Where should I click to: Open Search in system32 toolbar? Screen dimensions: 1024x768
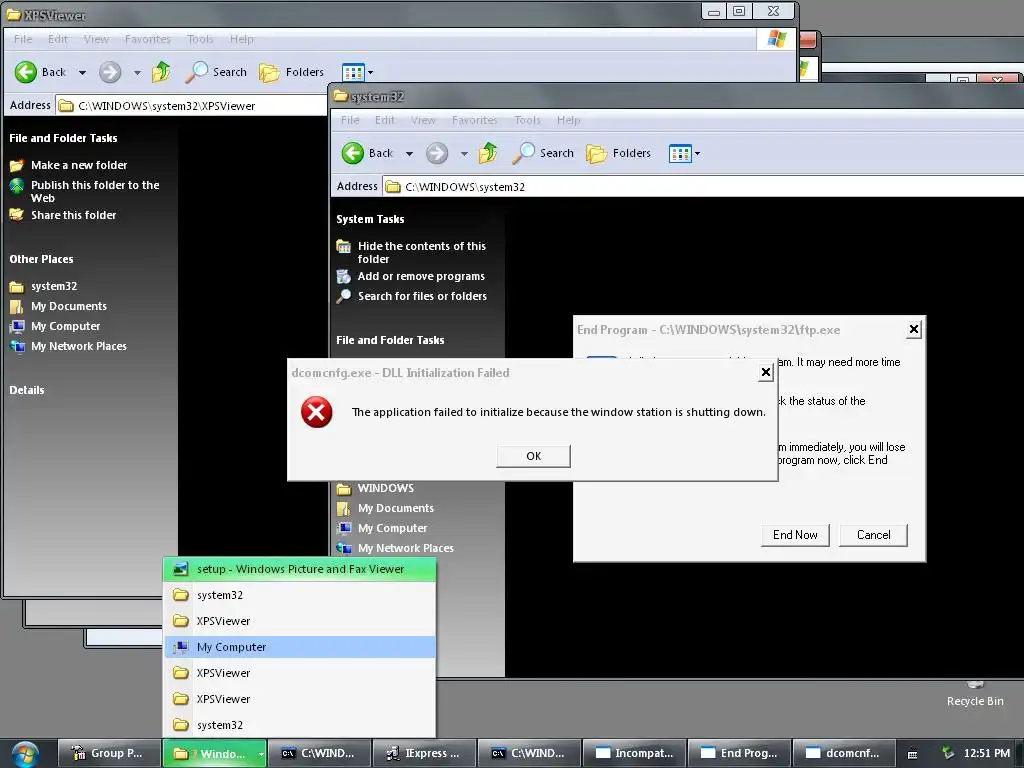543,153
